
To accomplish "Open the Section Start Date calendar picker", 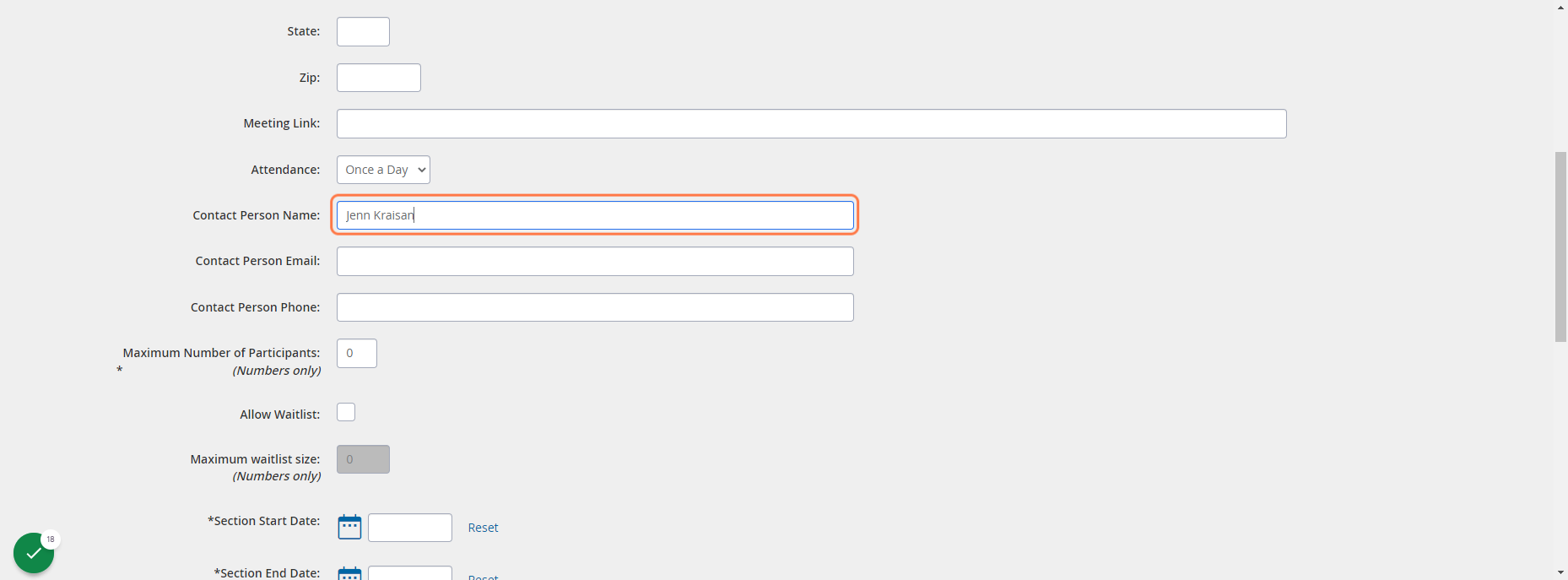I will click(349, 527).
